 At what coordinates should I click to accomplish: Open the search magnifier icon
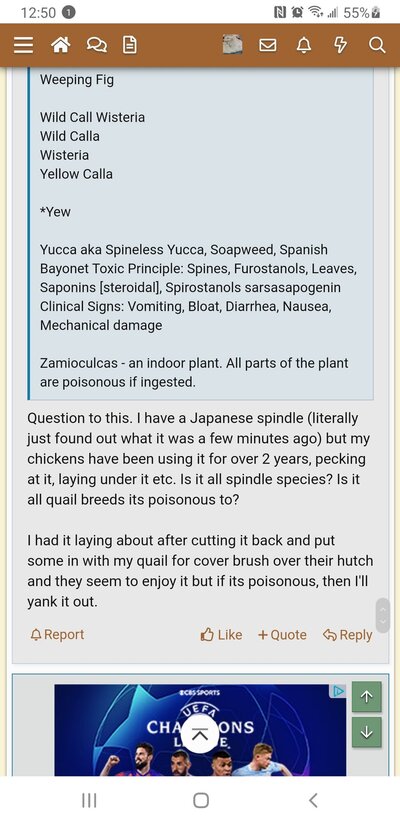[x=377, y=46]
